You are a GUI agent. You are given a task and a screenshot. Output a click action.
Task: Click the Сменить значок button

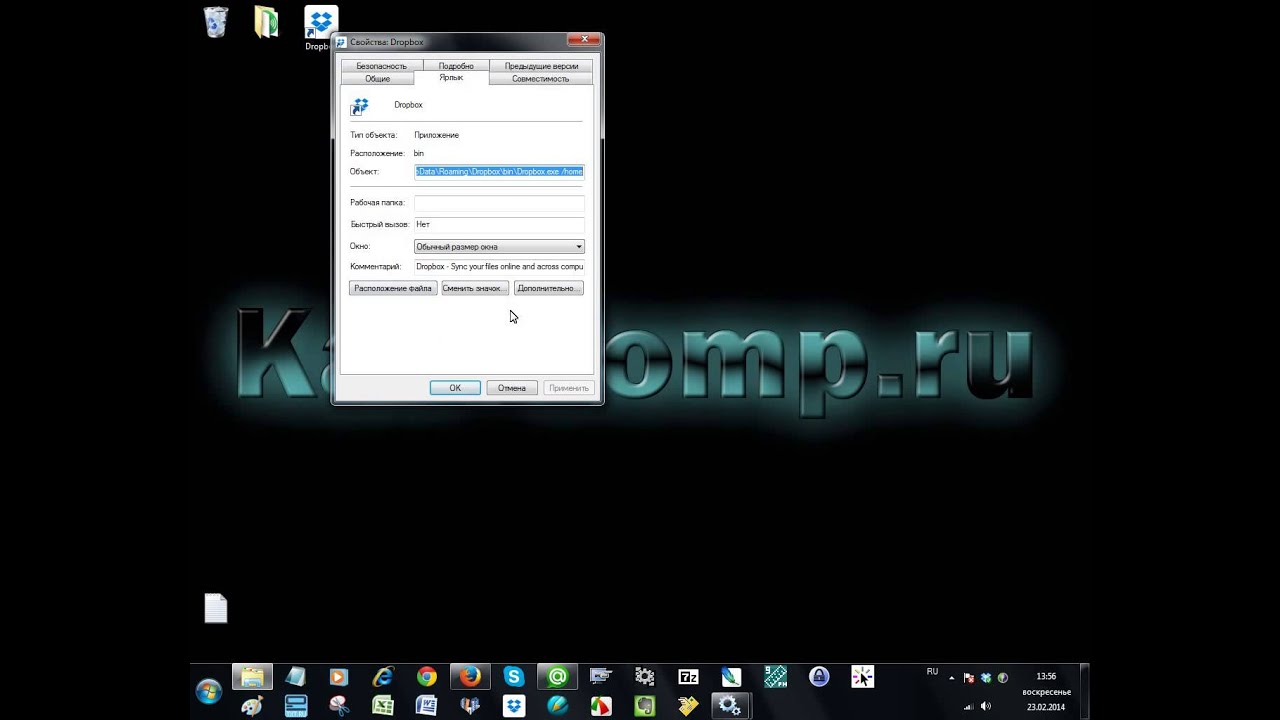tap(474, 288)
